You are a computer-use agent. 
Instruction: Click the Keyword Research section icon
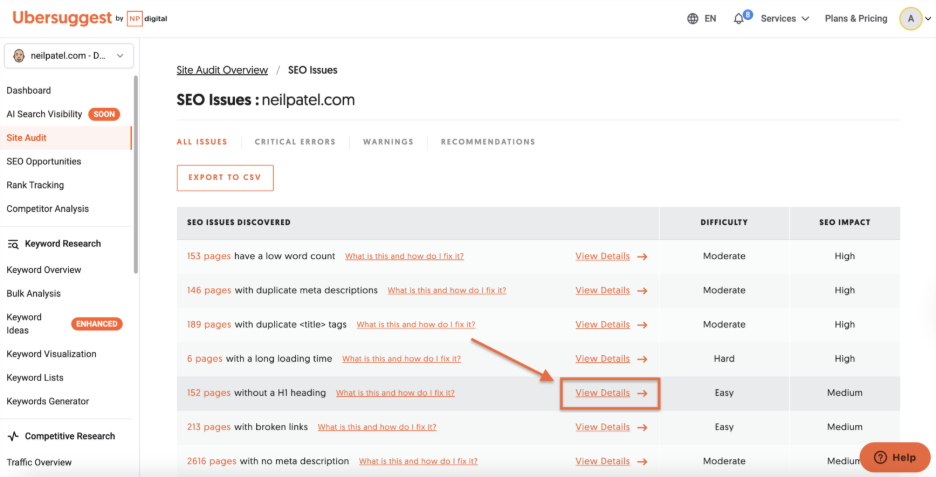point(13,244)
